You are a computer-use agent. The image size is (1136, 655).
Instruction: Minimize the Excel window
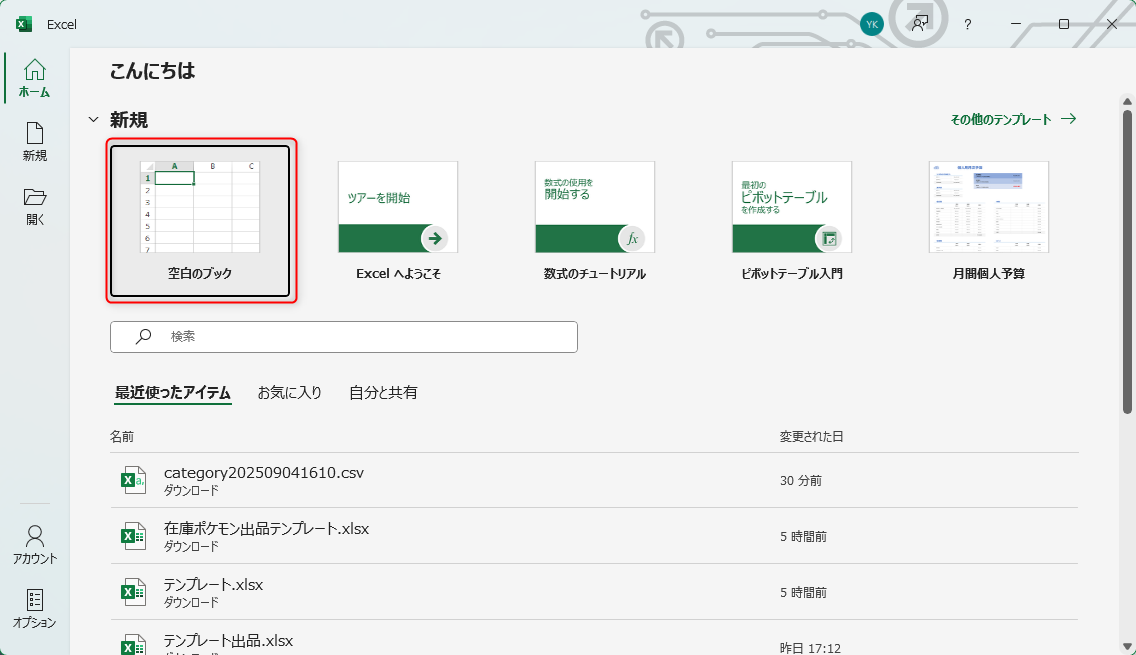[1016, 24]
